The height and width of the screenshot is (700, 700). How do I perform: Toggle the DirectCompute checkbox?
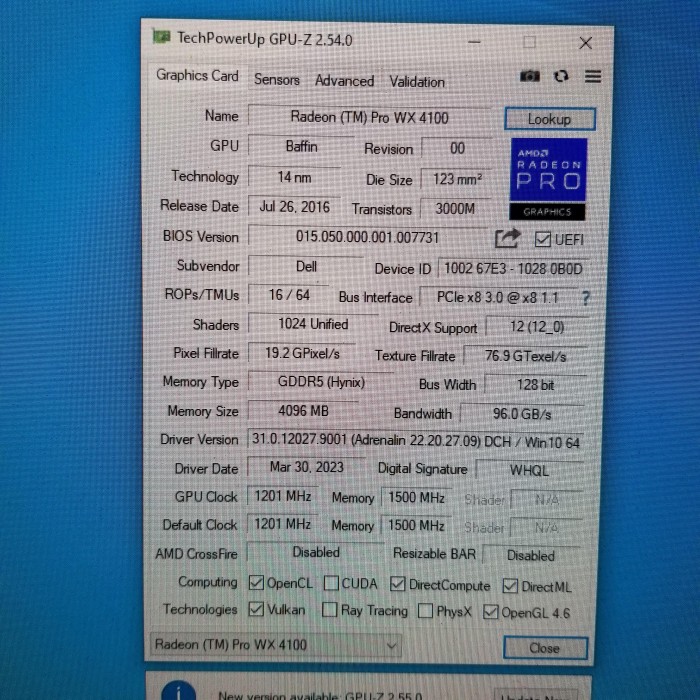[397, 584]
